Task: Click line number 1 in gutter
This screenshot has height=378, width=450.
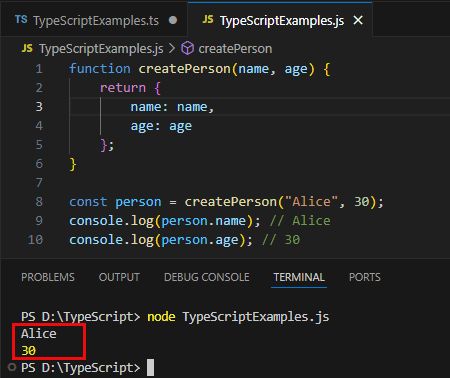Action: click(39, 69)
